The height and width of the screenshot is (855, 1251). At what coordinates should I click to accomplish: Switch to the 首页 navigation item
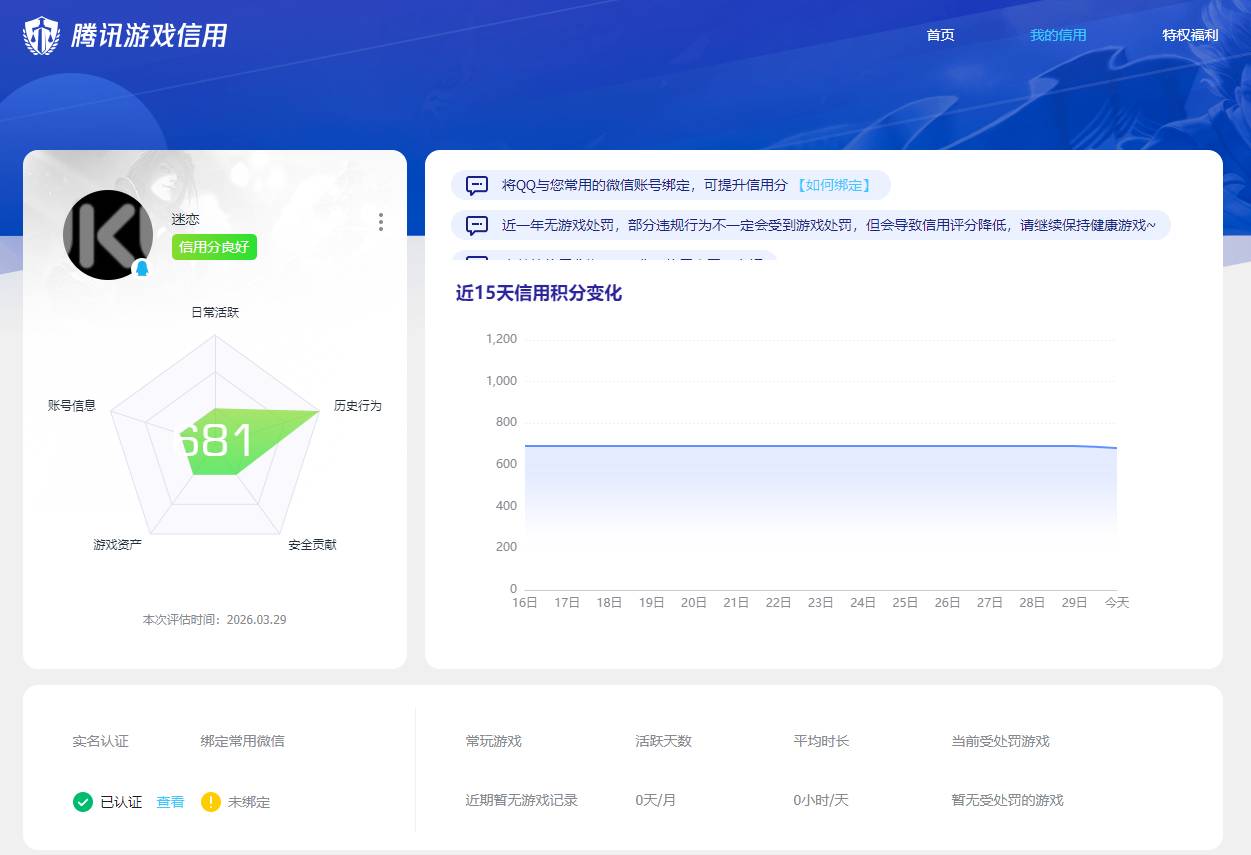940,35
